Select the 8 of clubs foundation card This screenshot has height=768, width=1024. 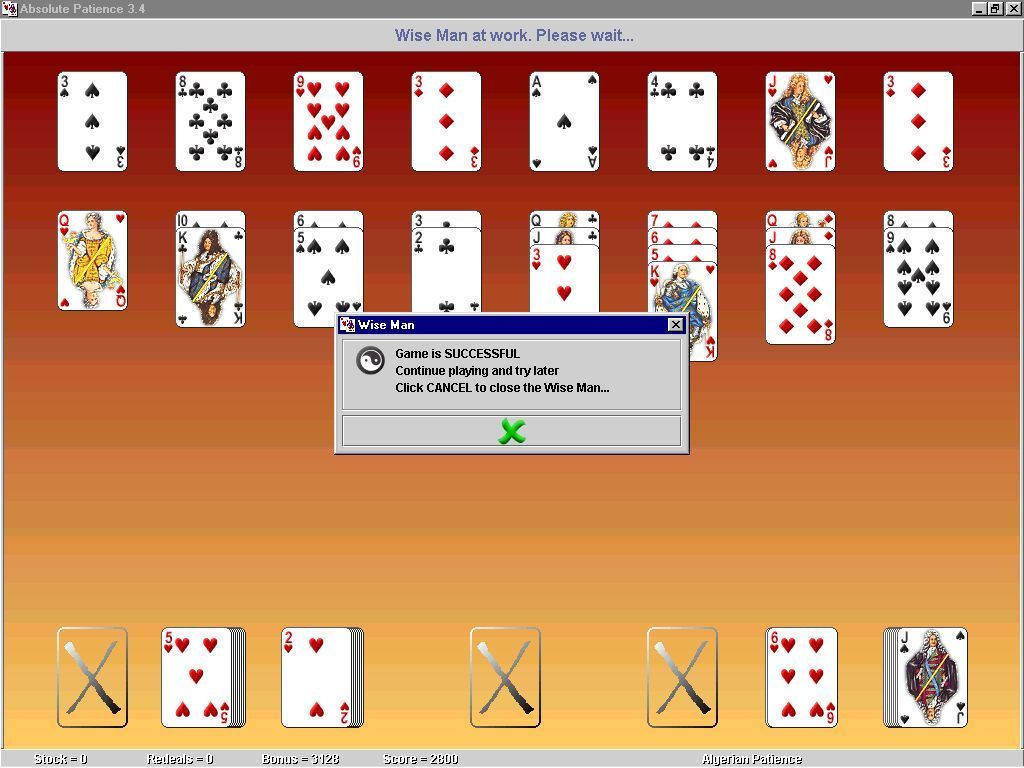click(x=210, y=121)
